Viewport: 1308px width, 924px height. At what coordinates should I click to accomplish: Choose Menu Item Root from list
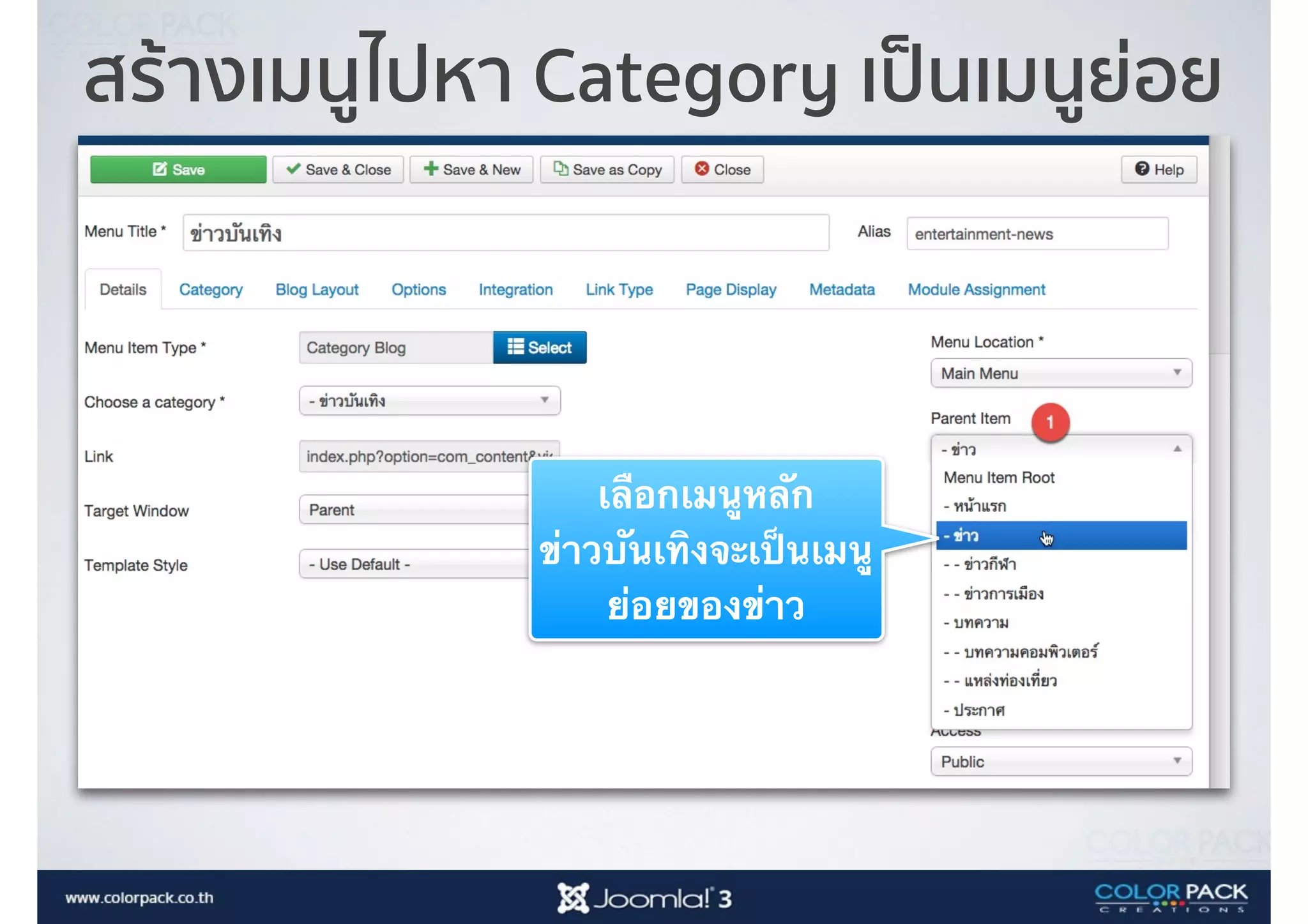[x=999, y=478]
